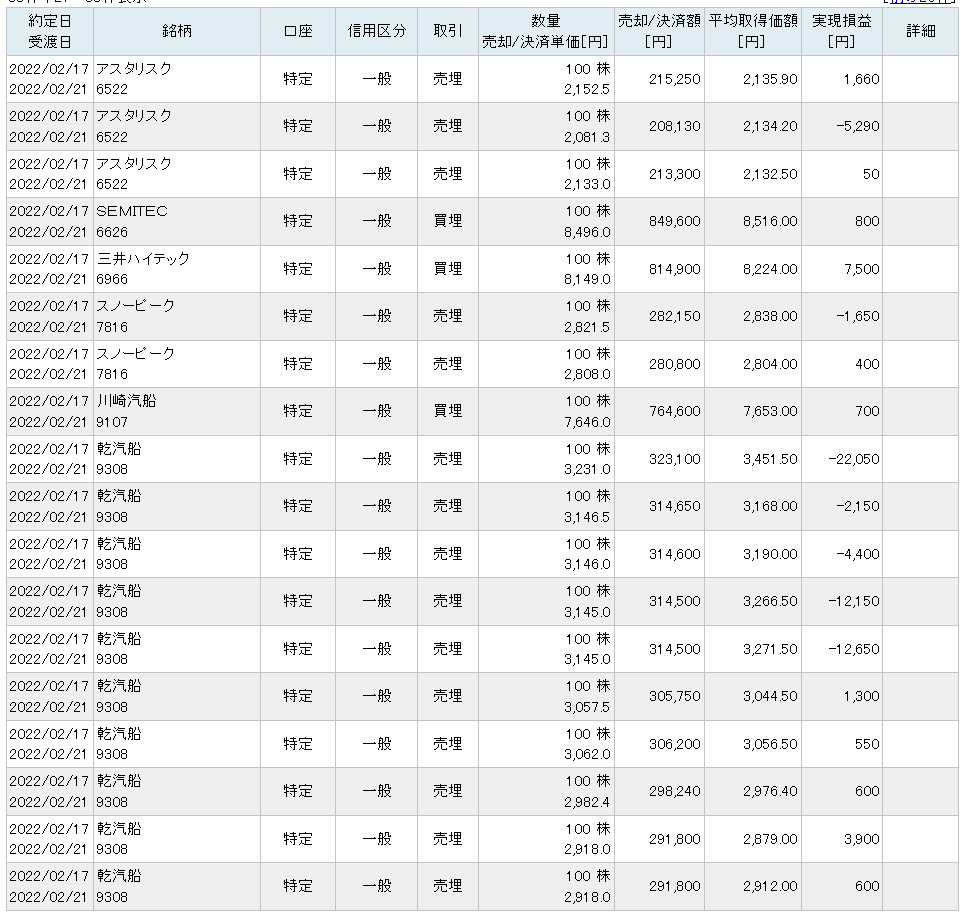Select the realized loss -2,150
962x914 pixels.
coord(858,507)
